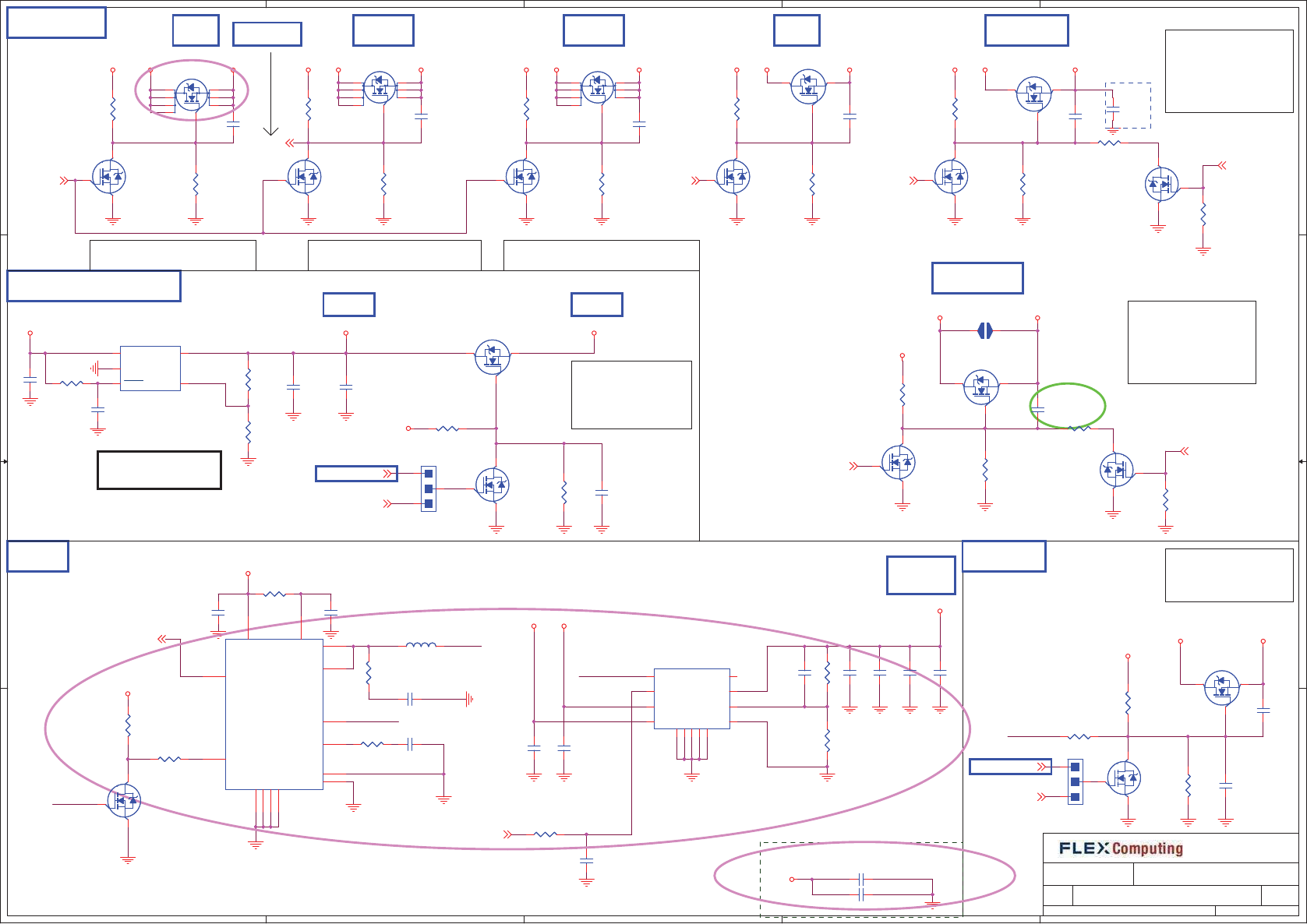Select the large IC block in the bottom-left circuit
Image resolution: width=1307 pixels, height=924 pixels.
point(274,714)
